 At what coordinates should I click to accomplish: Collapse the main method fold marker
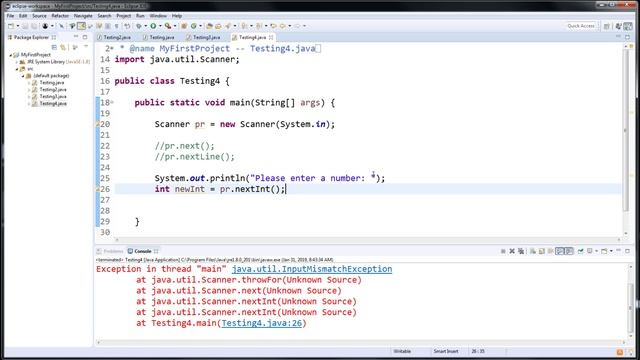[112, 102]
